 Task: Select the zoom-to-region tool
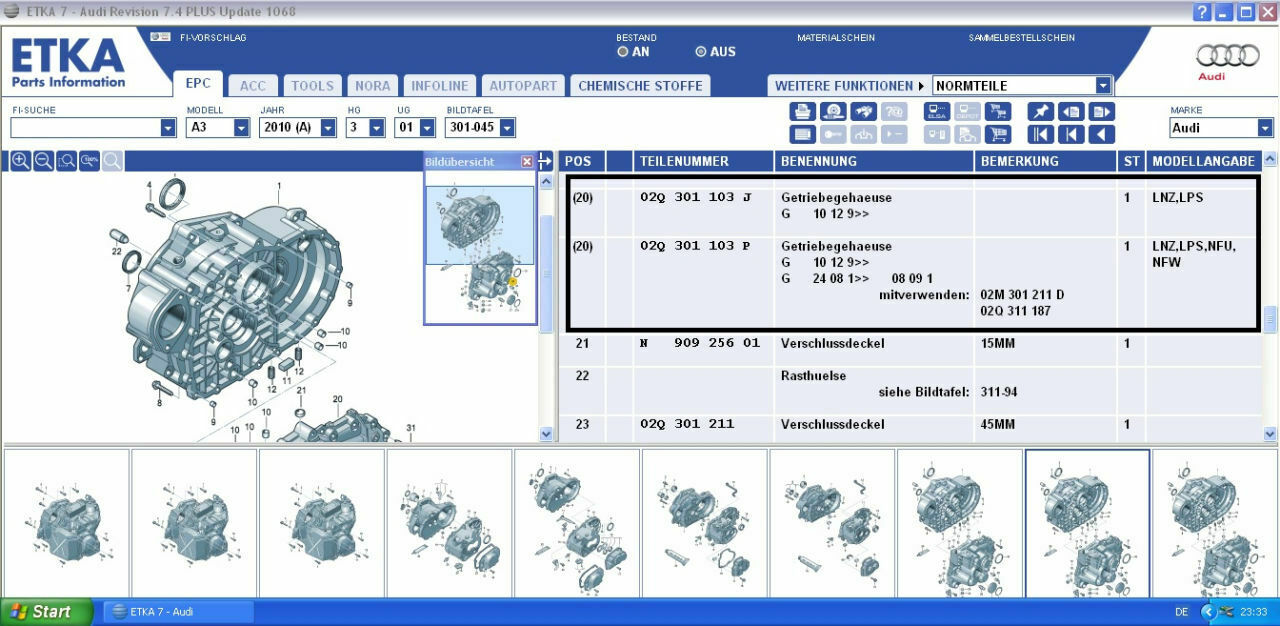click(66, 161)
